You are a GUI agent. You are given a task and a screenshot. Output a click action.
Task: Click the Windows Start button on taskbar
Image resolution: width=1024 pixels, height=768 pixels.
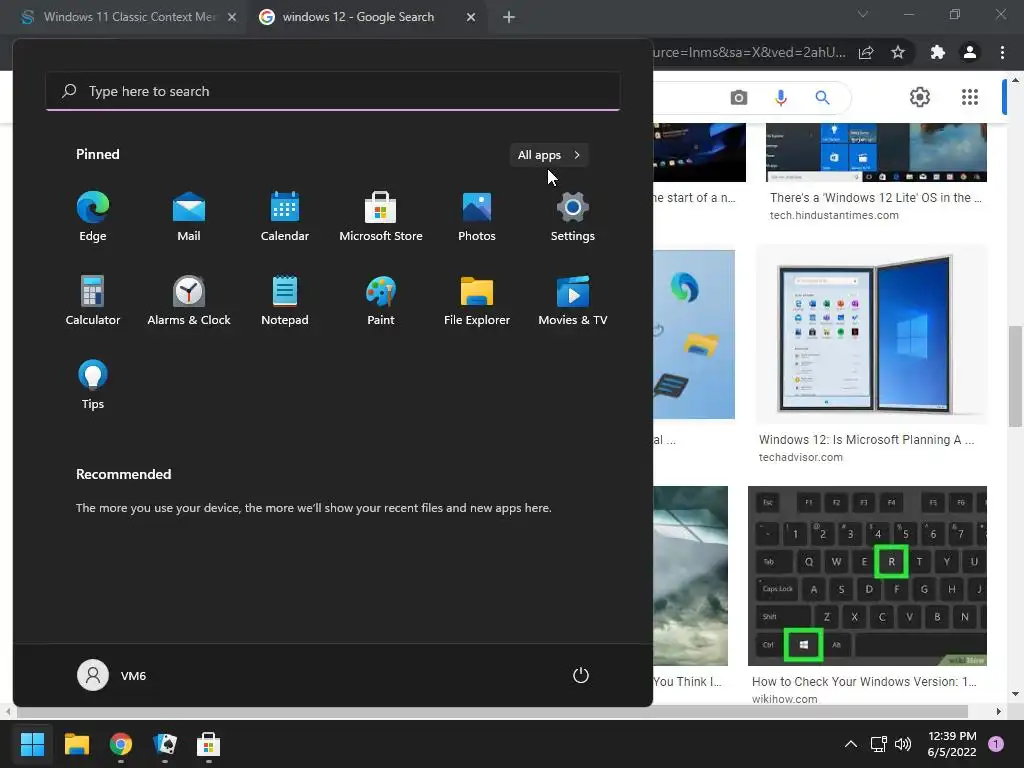coord(32,744)
